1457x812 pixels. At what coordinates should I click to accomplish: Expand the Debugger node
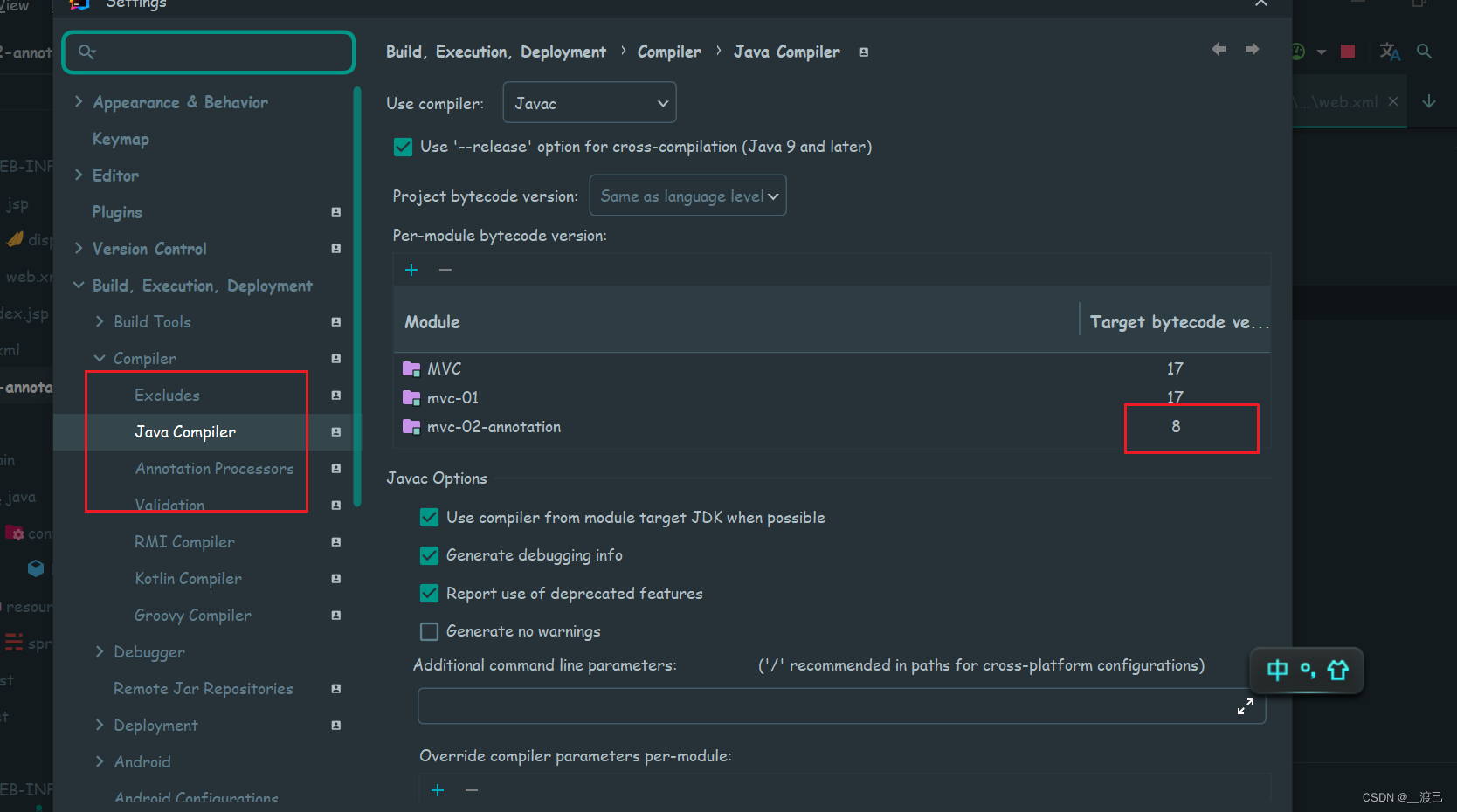[x=100, y=652]
